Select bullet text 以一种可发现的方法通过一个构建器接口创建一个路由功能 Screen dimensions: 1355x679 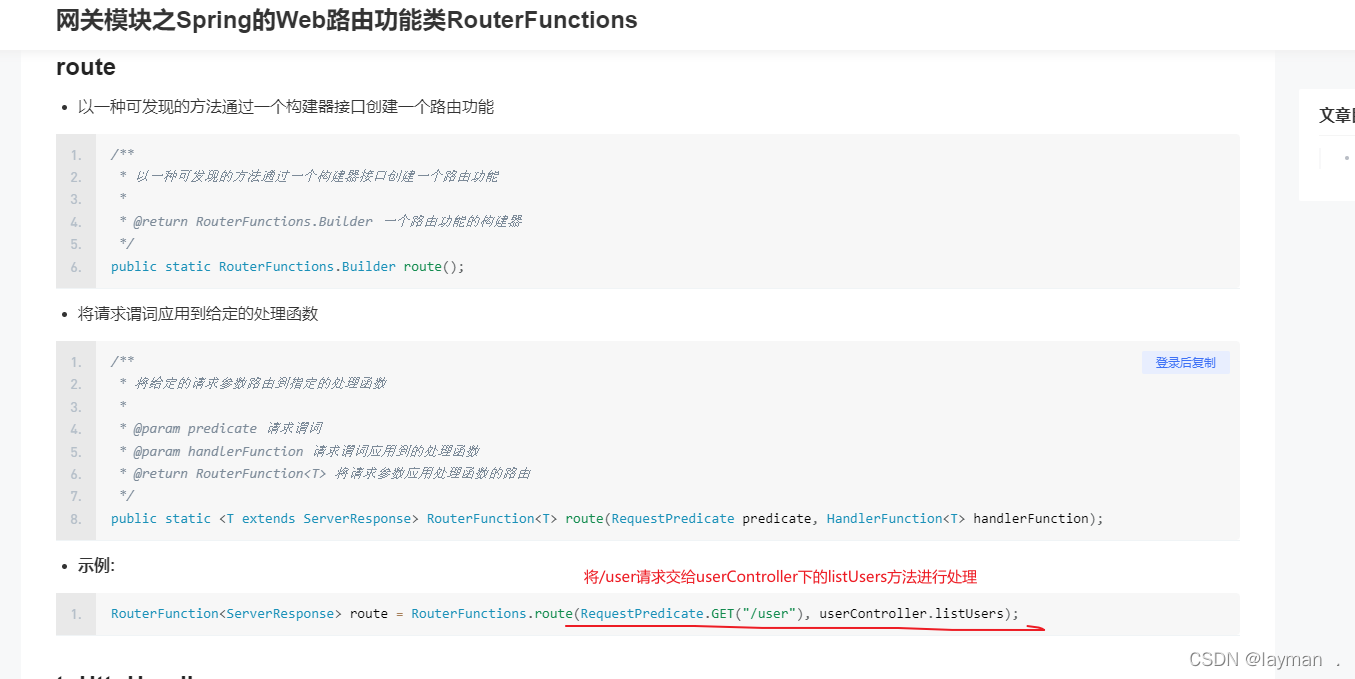point(286,106)
